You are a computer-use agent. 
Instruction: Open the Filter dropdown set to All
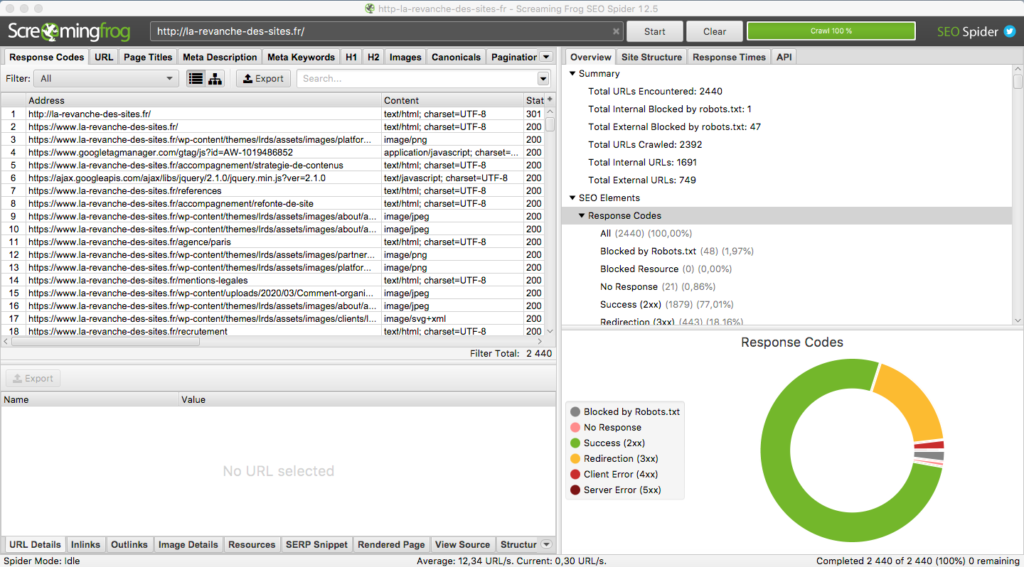coord(106,78)
